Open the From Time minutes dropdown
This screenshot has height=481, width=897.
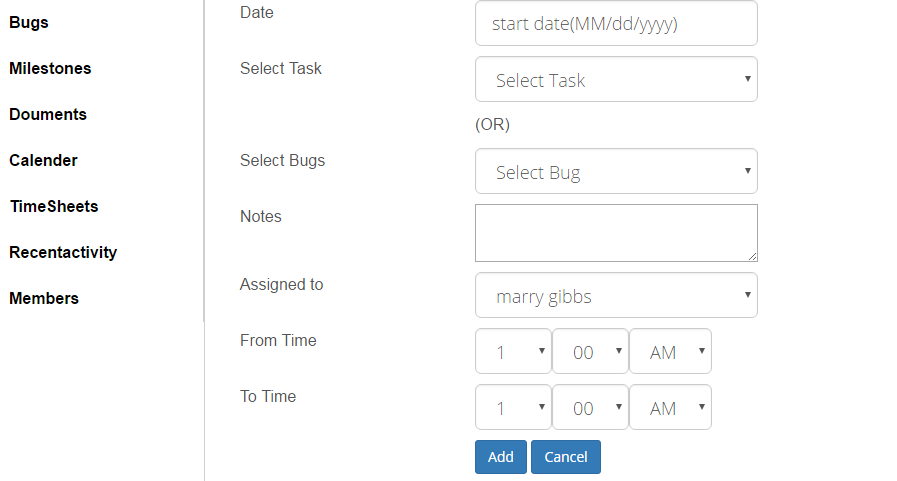(590, 351)
